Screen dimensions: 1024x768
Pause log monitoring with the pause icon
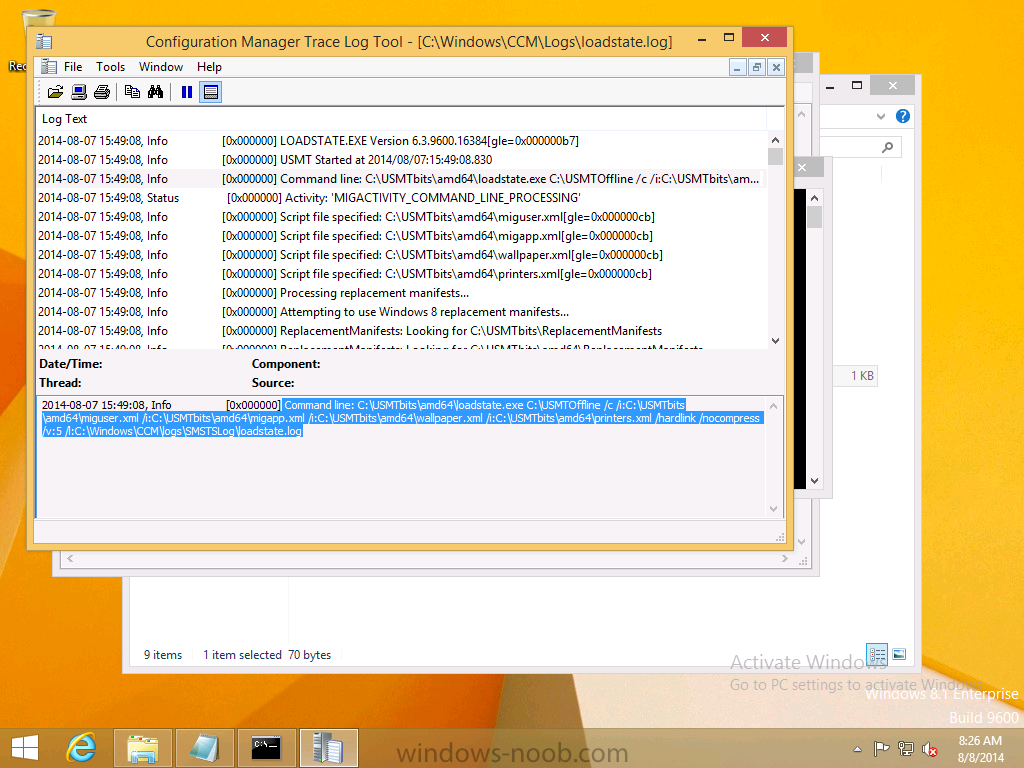click(x=187, y=92)
